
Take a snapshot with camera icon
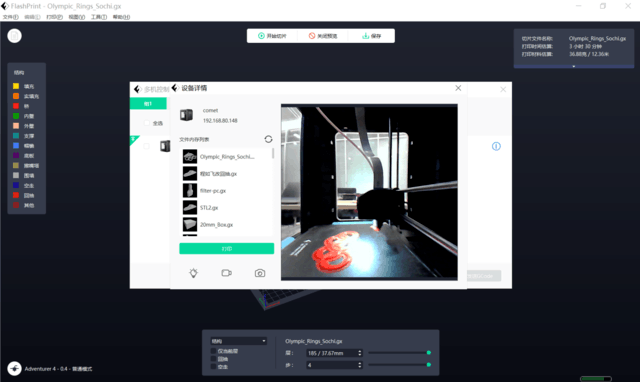coord(260,273)
